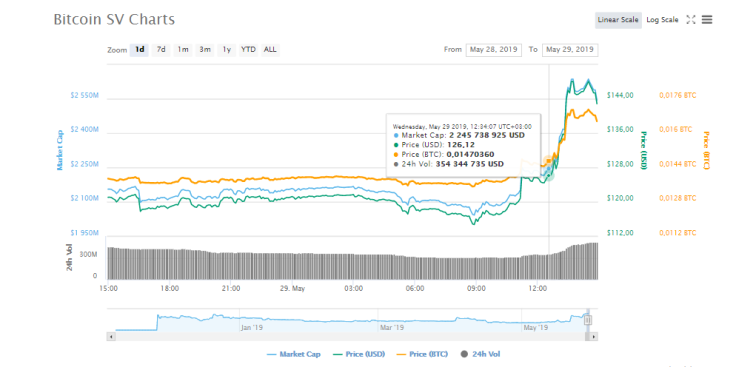Select the 1y zoom range

227,50
